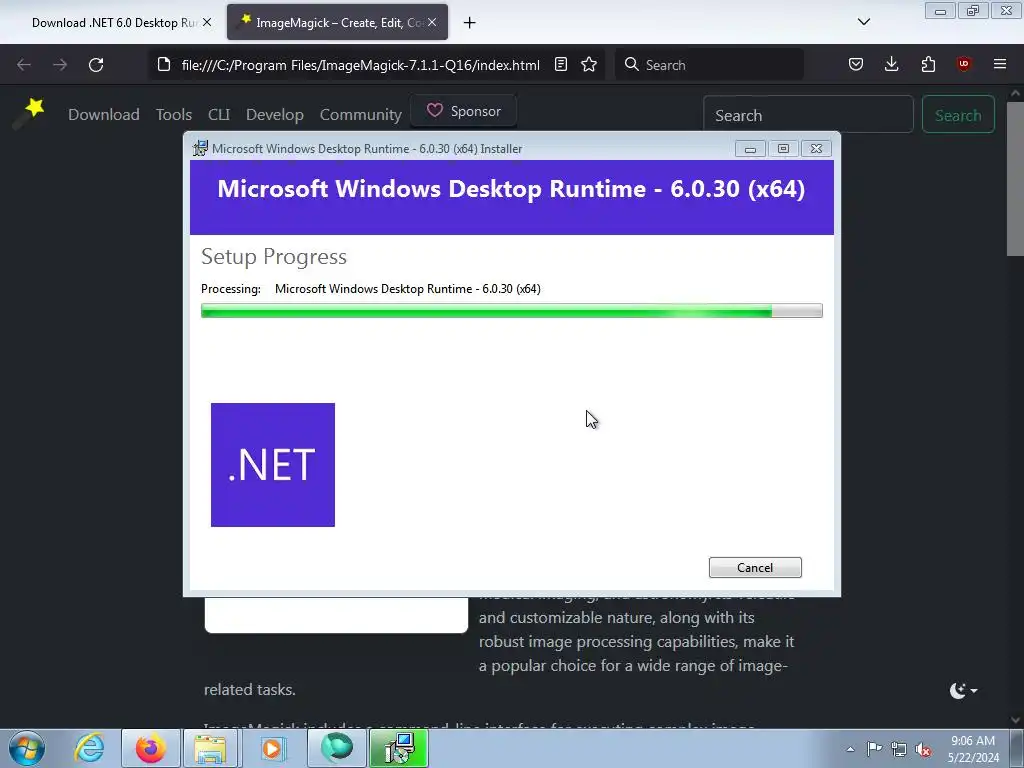Reload the current page
1024x768 pixels.
(96, 65)
